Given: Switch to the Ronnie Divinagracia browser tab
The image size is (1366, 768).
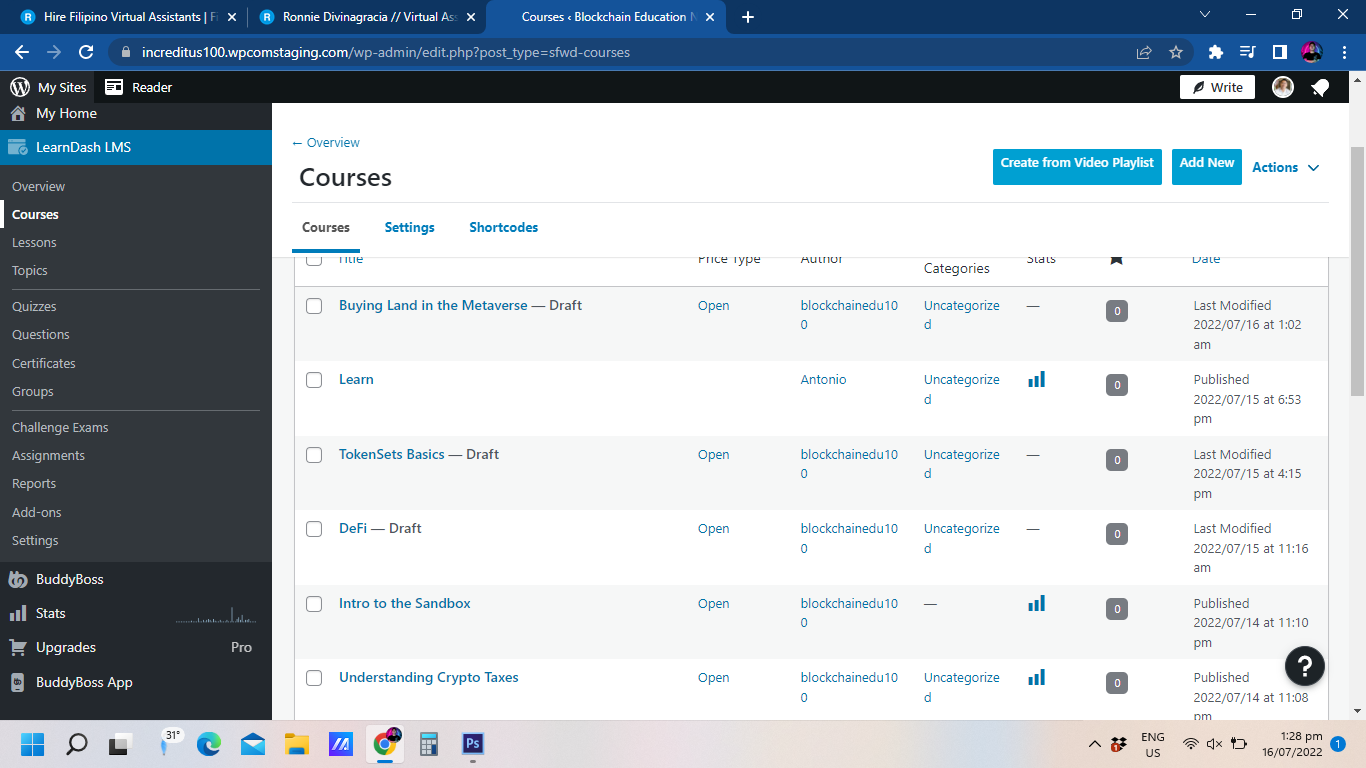Looking at the screenshot, I should pyautogui.click(x=365, y=17).
